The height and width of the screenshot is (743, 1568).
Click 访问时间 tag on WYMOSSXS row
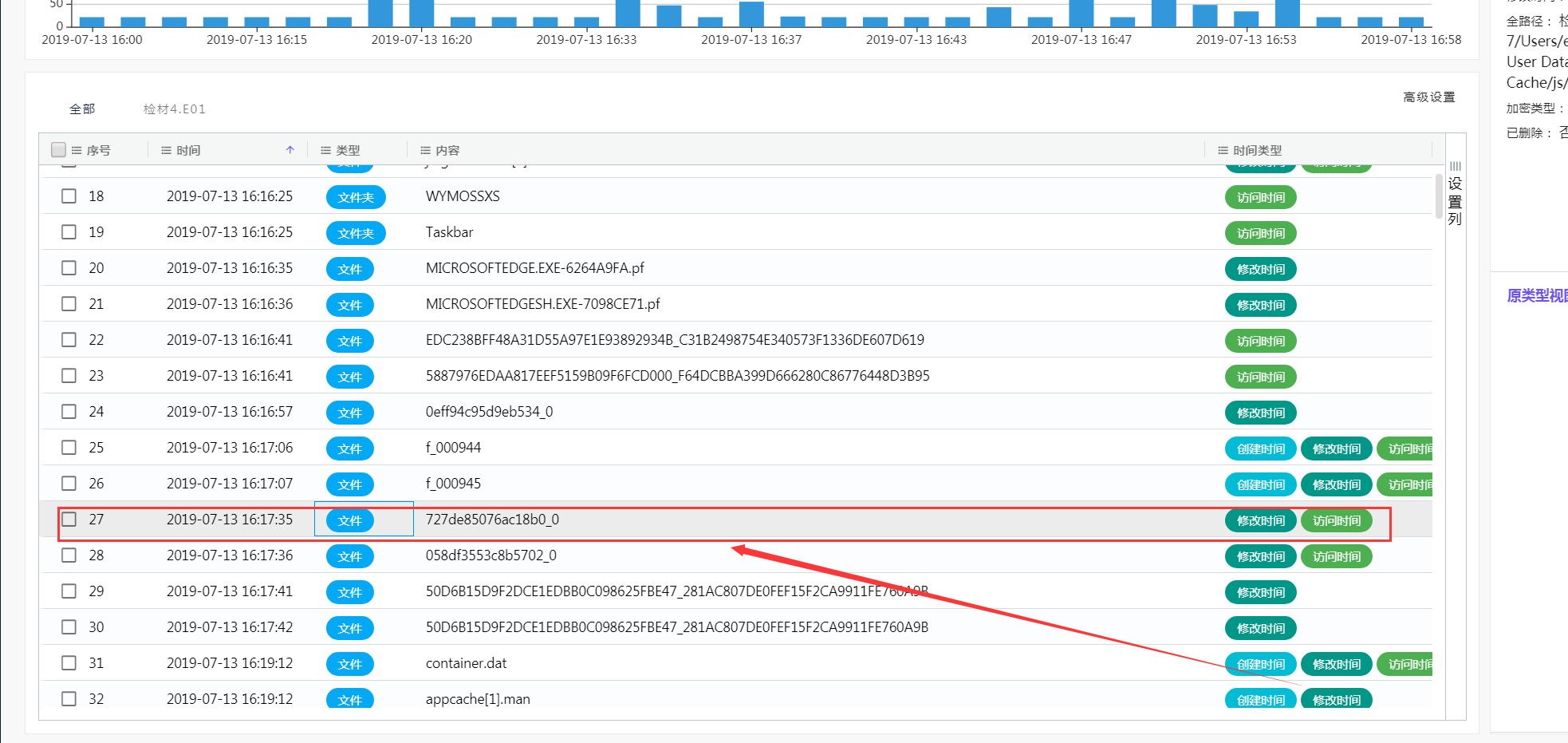(1261, 197)
